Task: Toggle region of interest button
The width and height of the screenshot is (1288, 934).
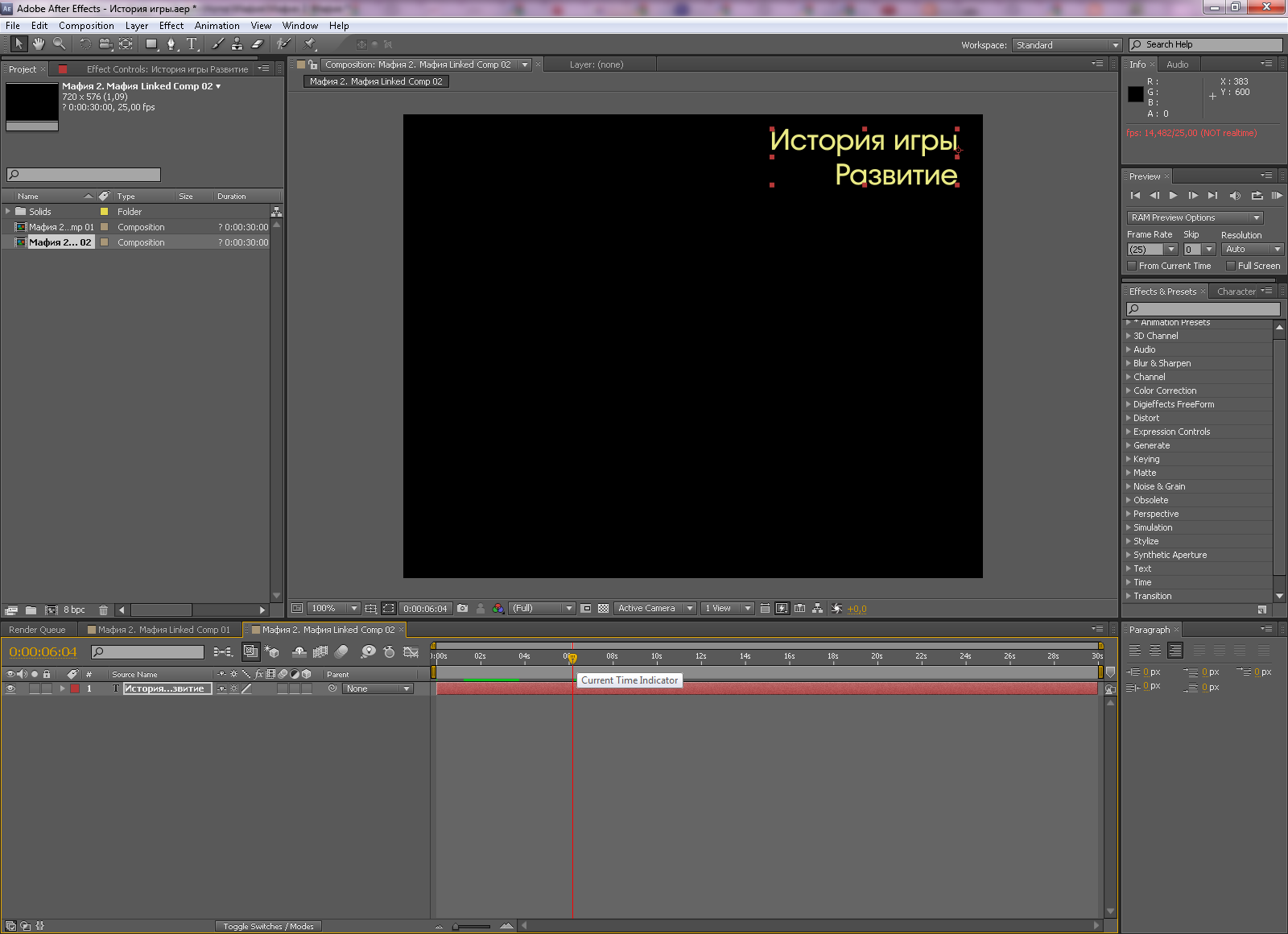Action: [x=389, y=609]
